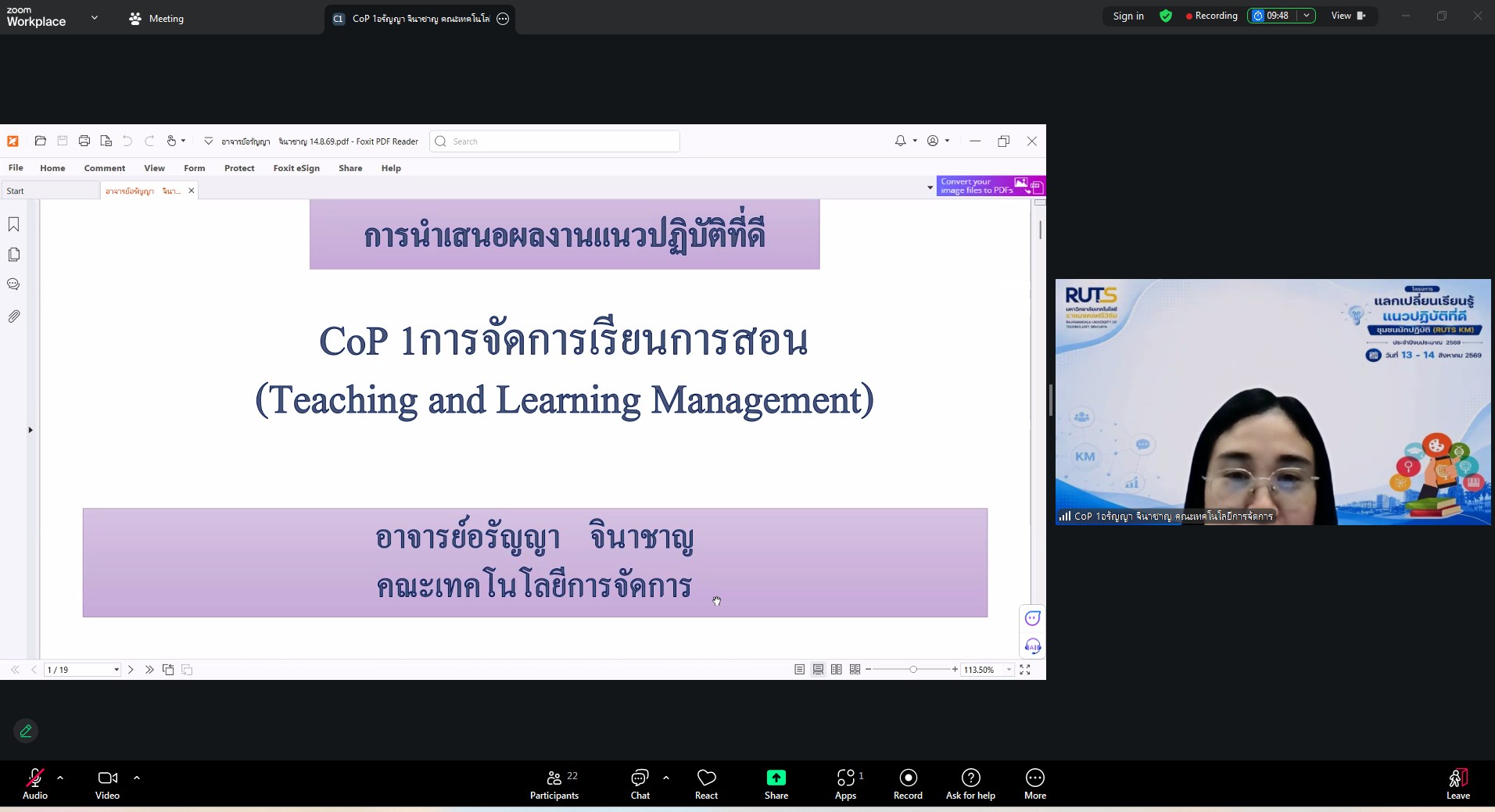The width and height of the screenshot is (1495, 812).
Task: Open the Comment ribbon tab
Action: point(105,168)
